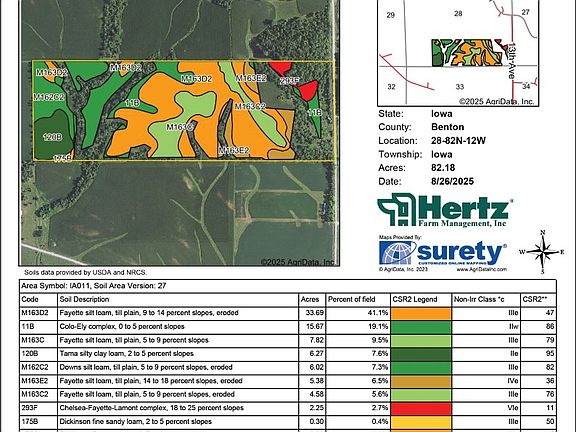Click the M162C2 label on the soil map
Screen dimensions: 576x432
pos(48,97)
